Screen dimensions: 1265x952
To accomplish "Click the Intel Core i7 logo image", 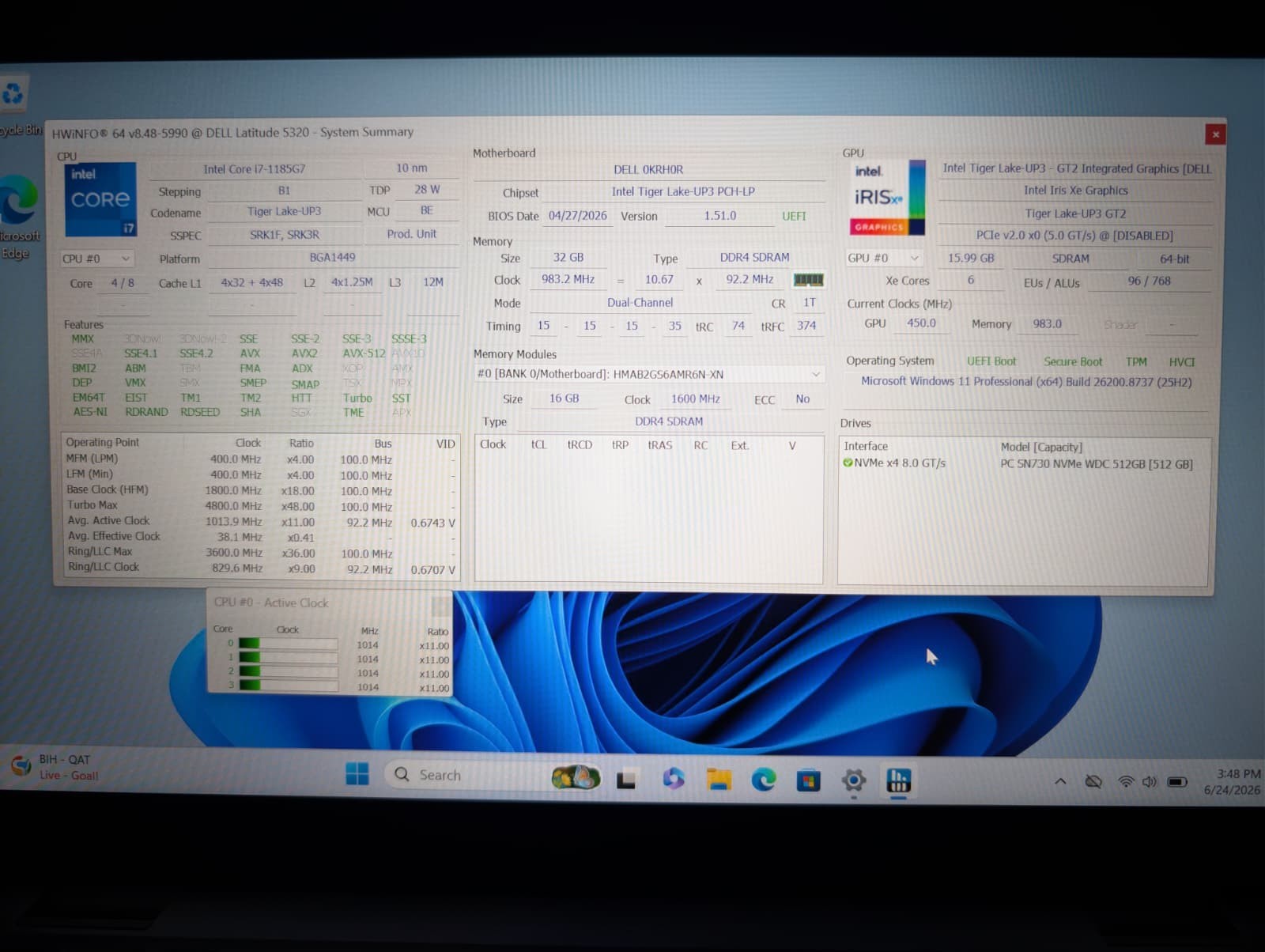I will point(100,199).
